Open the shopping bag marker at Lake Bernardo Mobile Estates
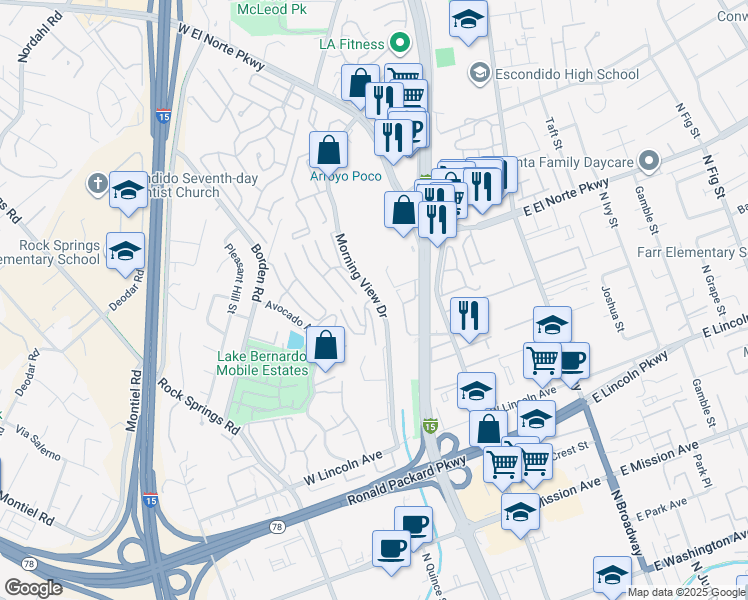The image size is (748, 600). click(325, 345)
